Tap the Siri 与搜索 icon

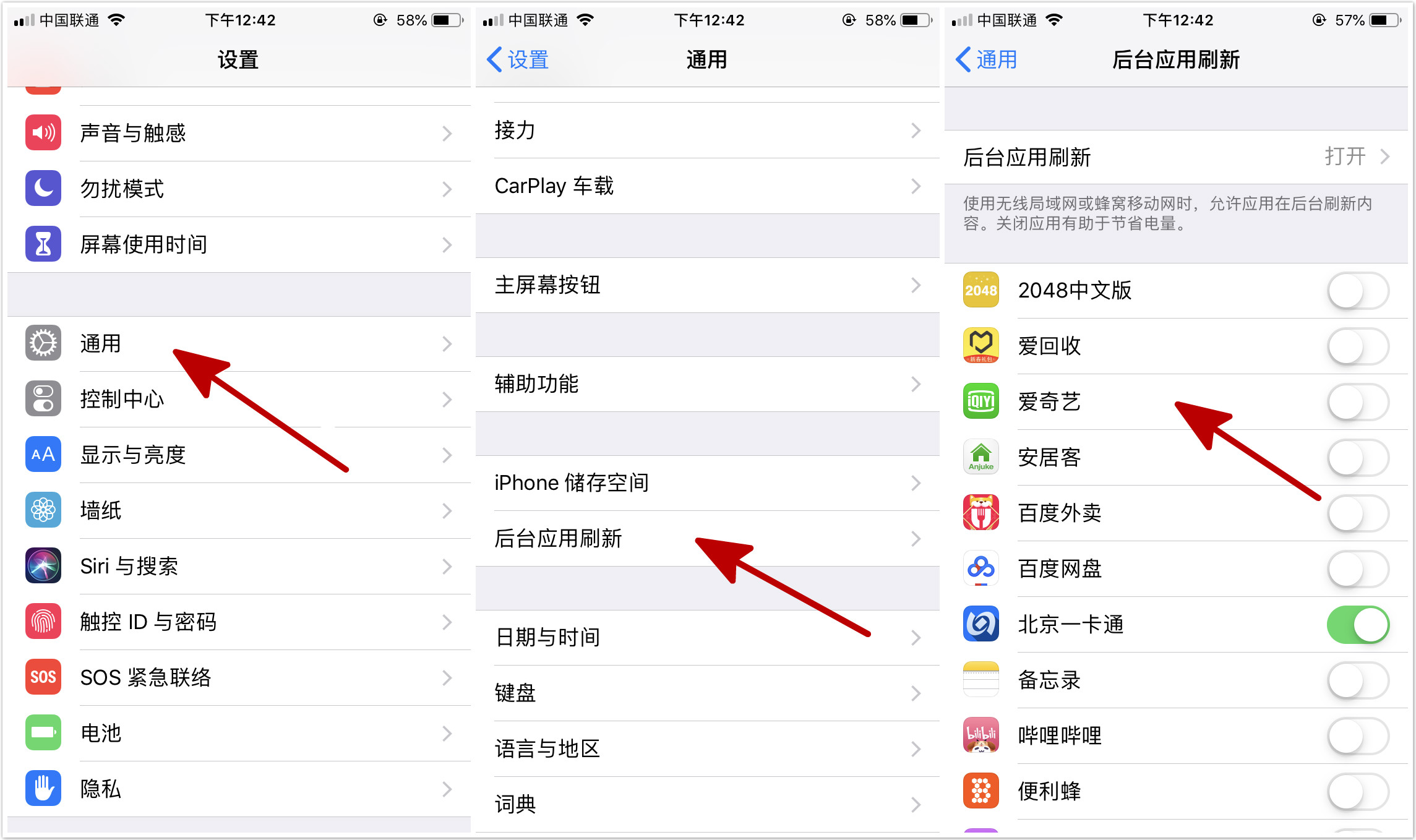coord(43,566)
